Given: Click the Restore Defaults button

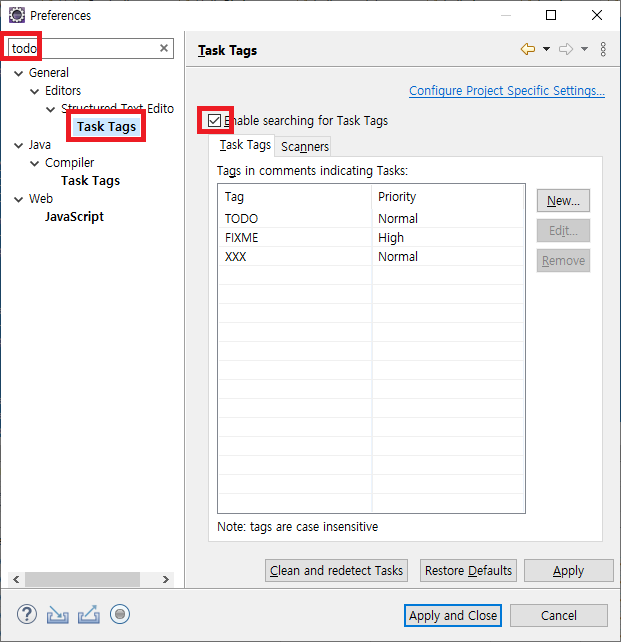Looking at the screenshot, I should pos(468,570).
